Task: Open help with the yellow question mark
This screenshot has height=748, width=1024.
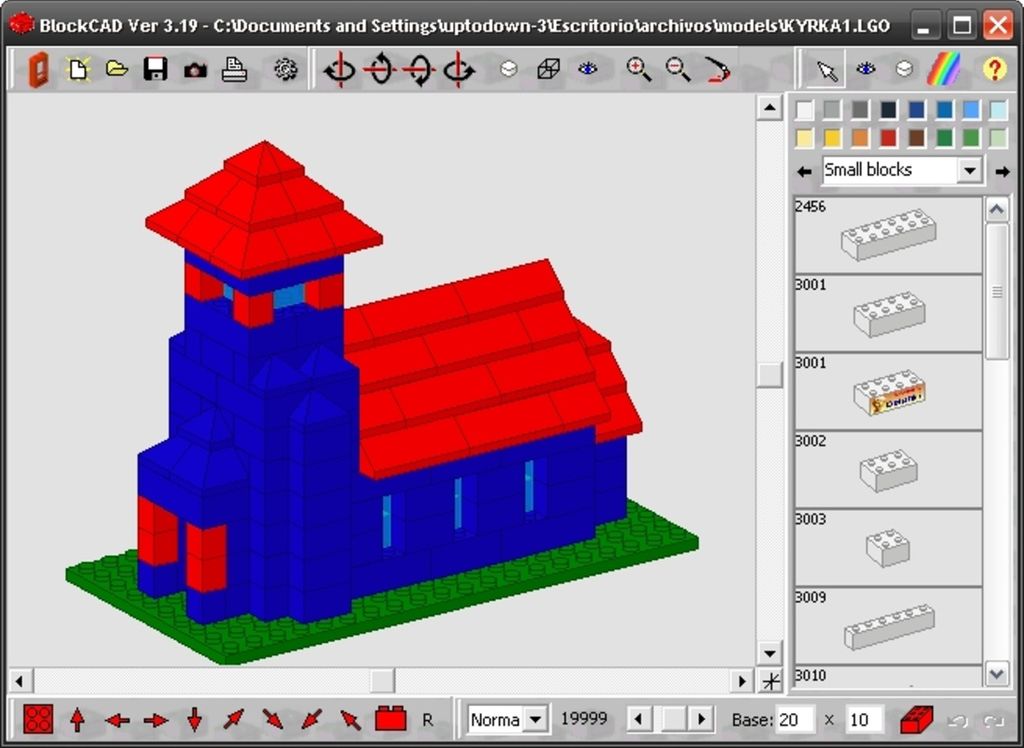Action: [x=994, y=69]
